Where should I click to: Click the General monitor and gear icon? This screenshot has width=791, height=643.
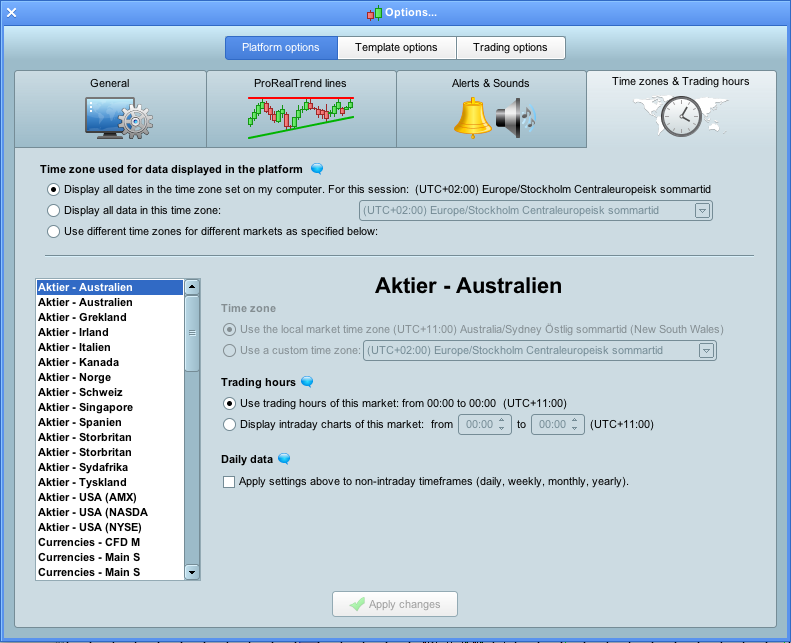click(x=119, y=118)
